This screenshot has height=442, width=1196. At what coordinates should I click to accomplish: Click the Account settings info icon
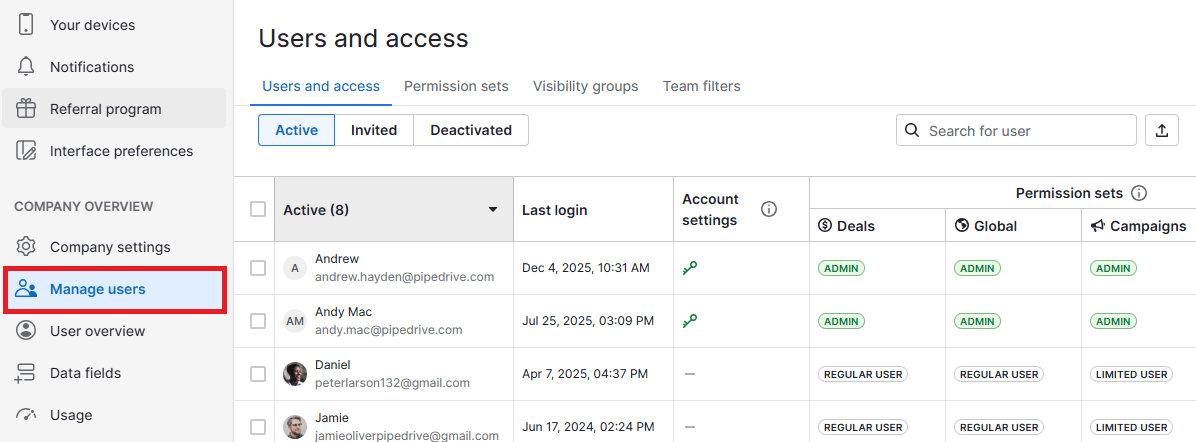[x=769, y=209]
